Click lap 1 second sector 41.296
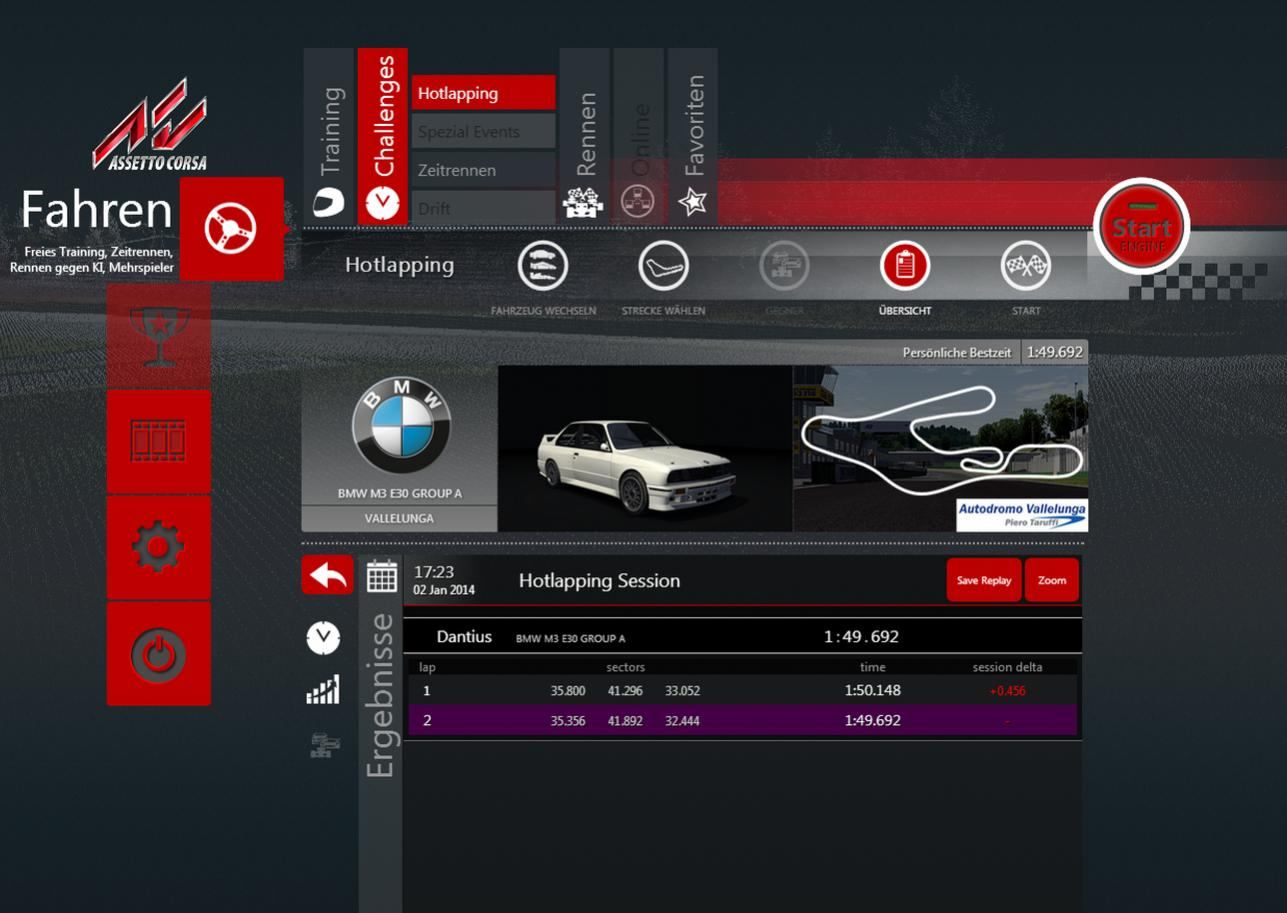This screenshot has height=913, width=1287. [625, 691]
